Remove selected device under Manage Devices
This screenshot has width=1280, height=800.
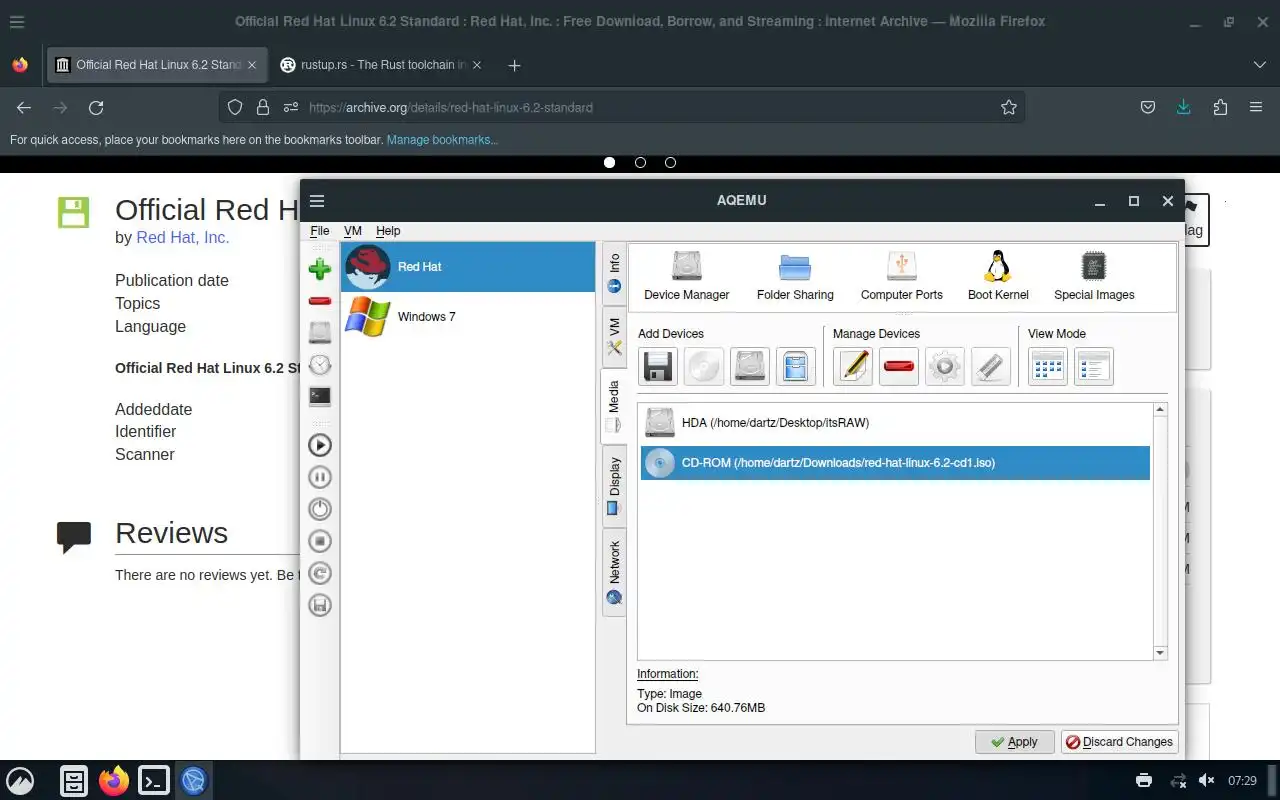[899, 367]
